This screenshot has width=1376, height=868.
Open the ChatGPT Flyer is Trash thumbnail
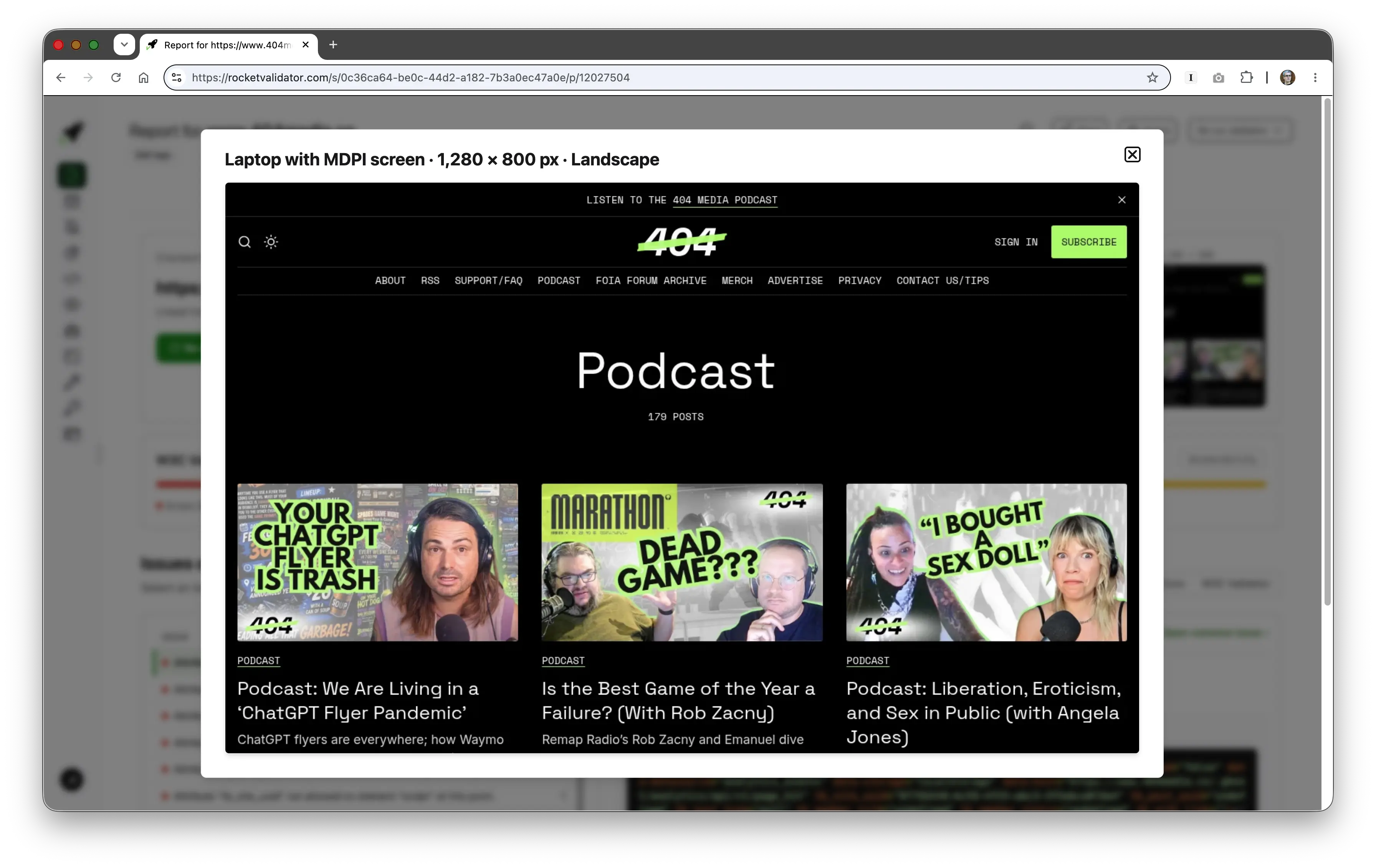click(x=378, y=563)
